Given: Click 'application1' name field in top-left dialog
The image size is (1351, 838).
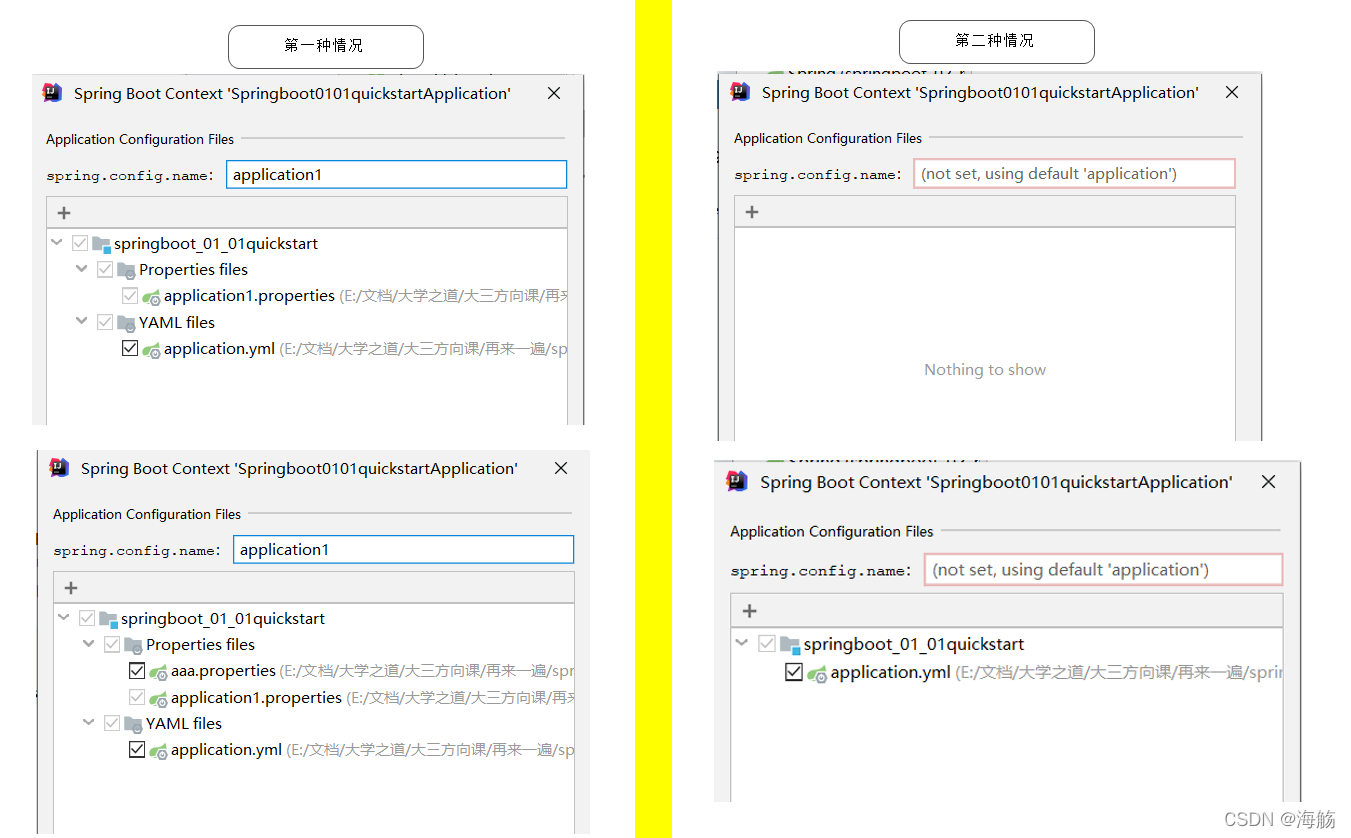Looking at the screenshot, I should click(x=396, y=174).
